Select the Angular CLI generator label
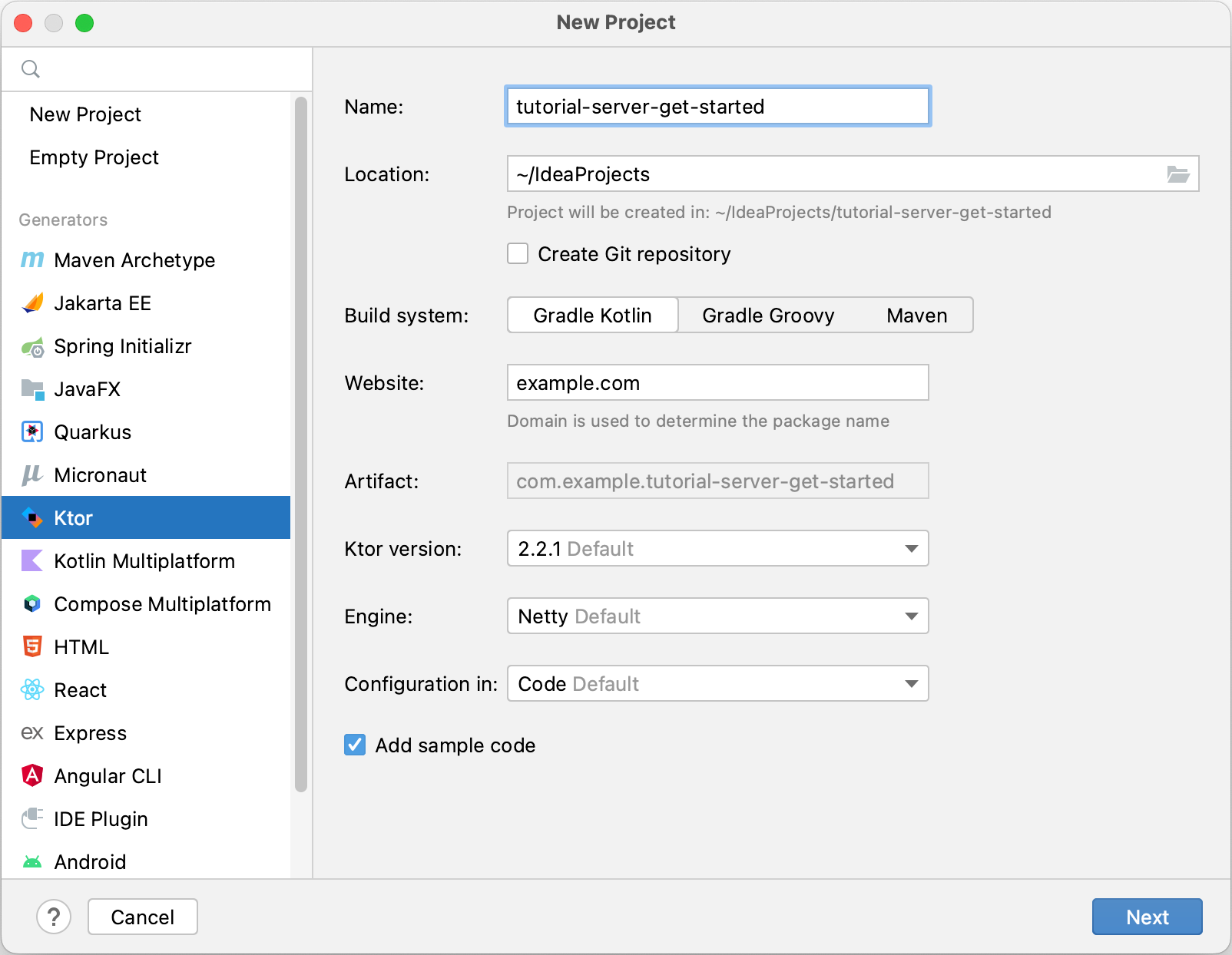1232x955 pixels. (108, 776)
